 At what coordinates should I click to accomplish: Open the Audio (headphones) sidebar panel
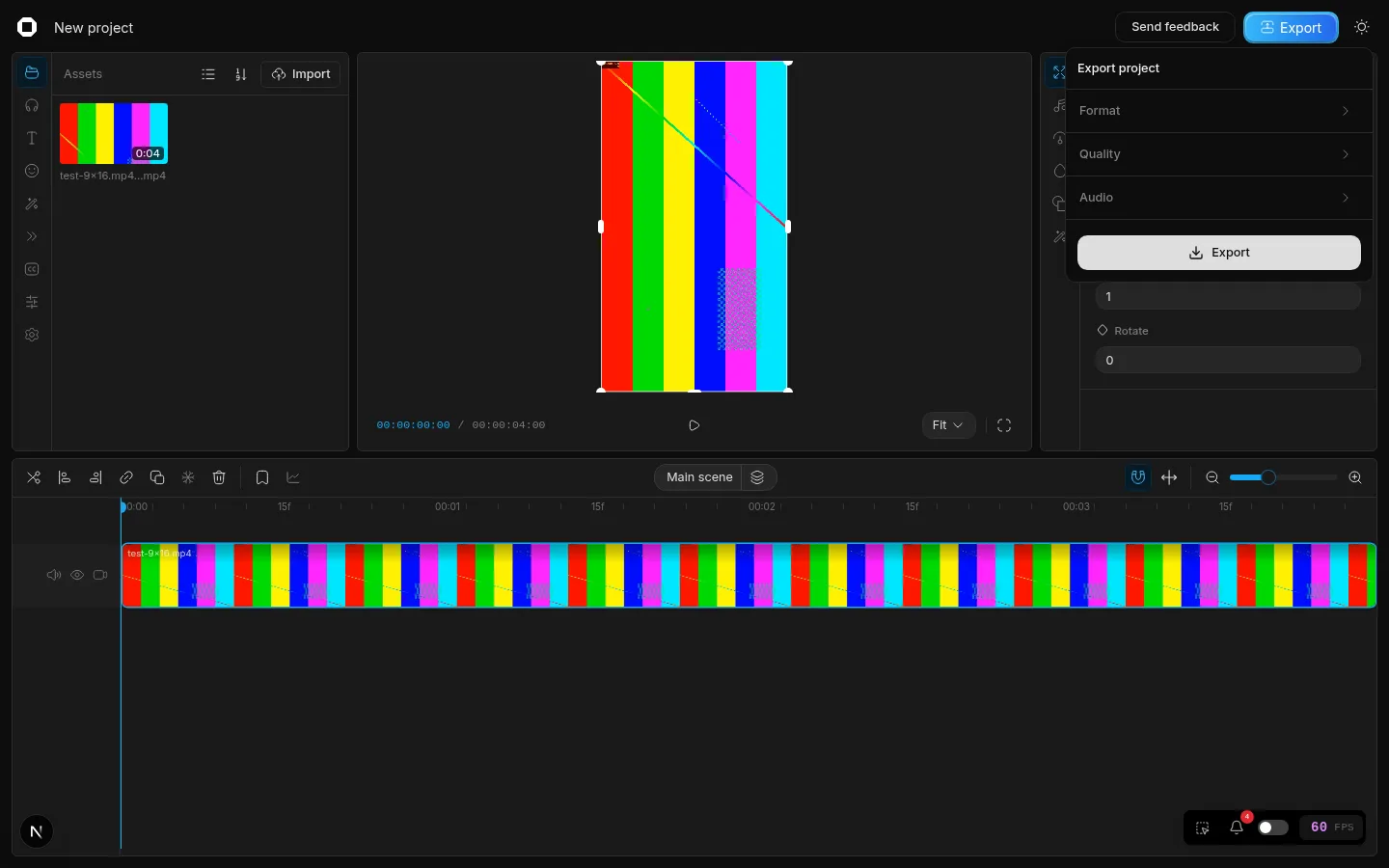coord(32,105)
